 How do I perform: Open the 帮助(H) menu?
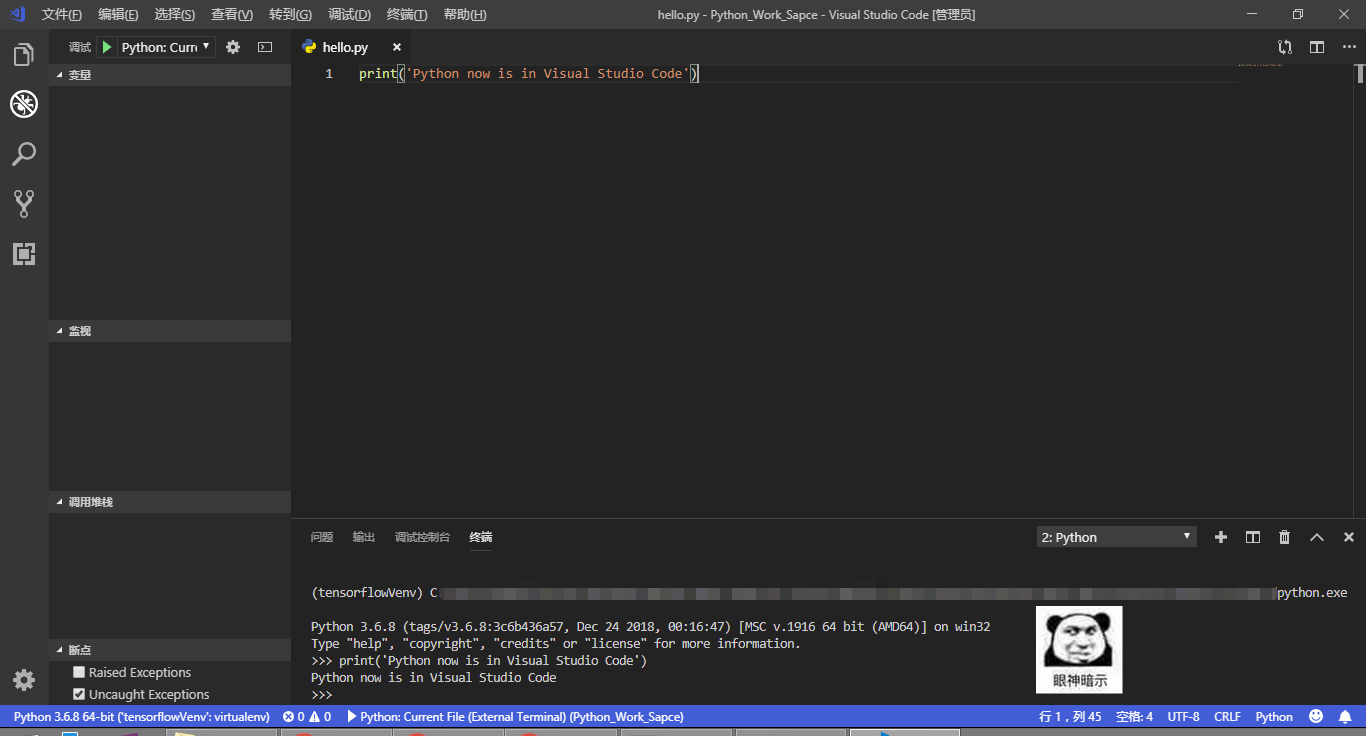click(465, 14)
